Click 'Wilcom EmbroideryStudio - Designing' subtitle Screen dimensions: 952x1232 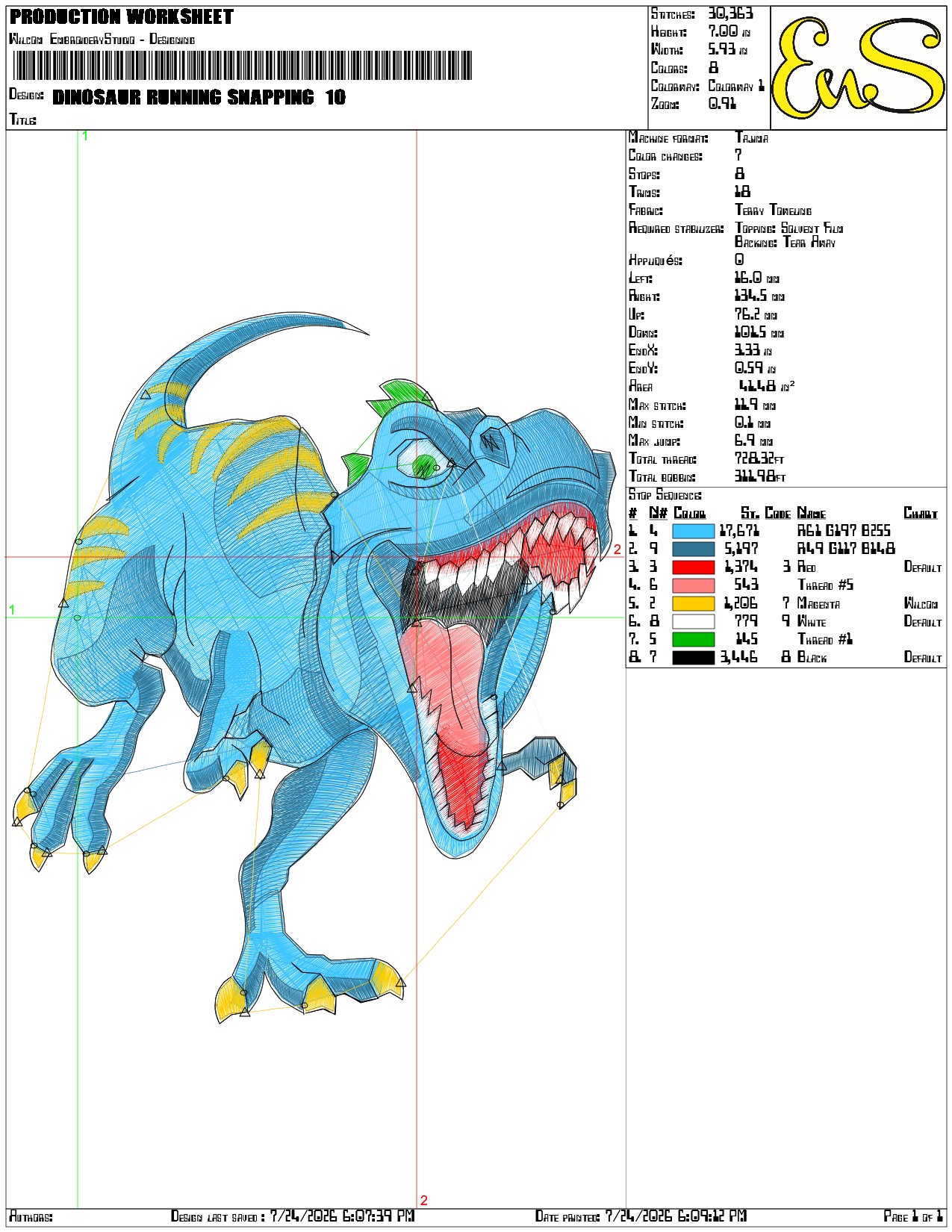tap(102, 39)
